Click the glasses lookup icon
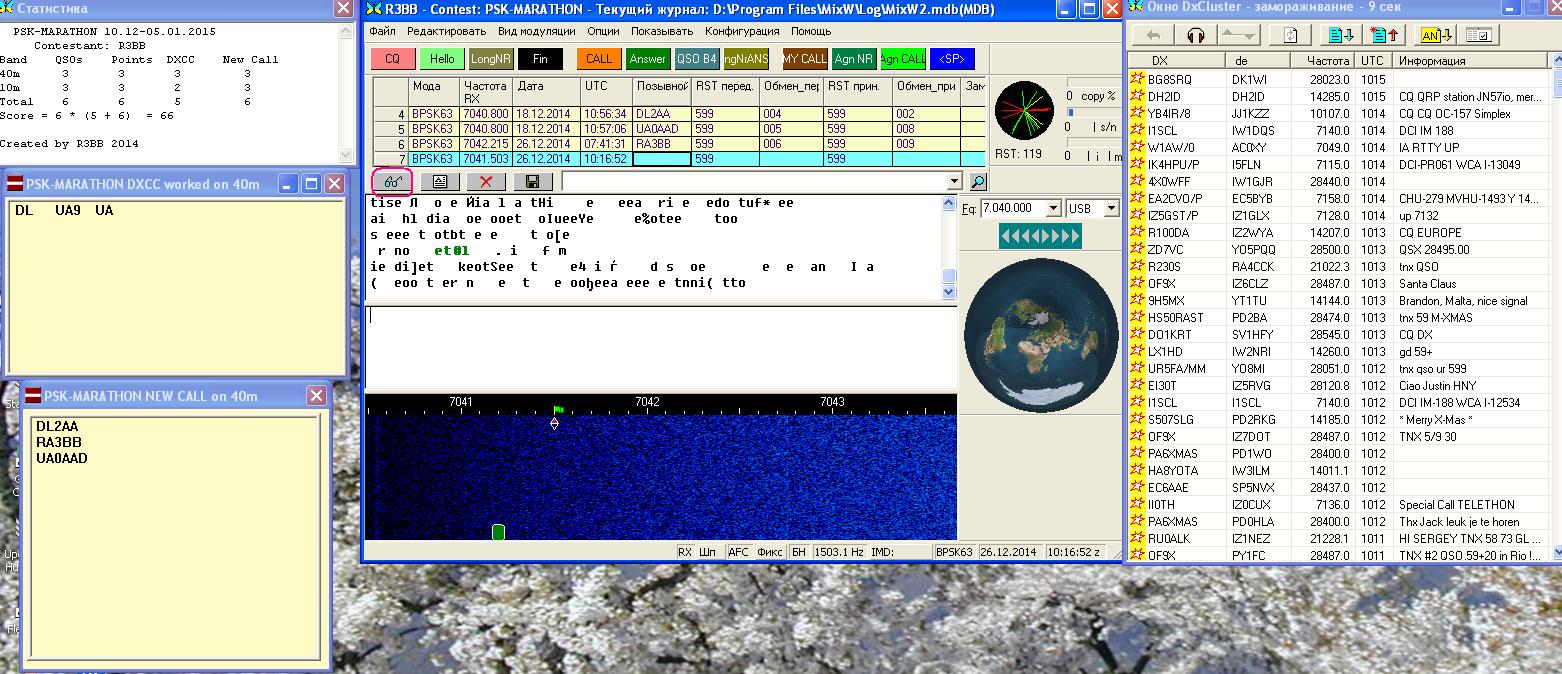Viewport: 1562px width, 674px height. click(x=392, y=181)
